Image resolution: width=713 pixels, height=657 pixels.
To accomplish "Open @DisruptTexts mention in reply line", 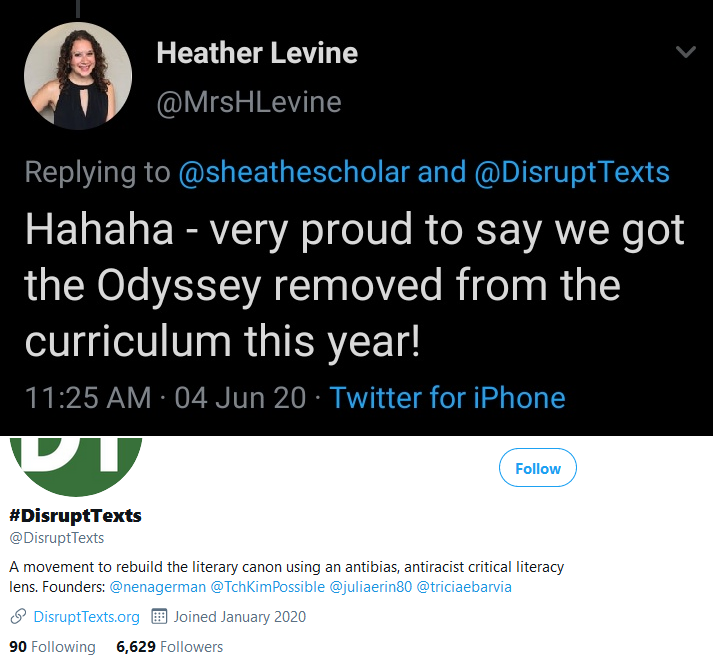I will click(x=572, y=172).
